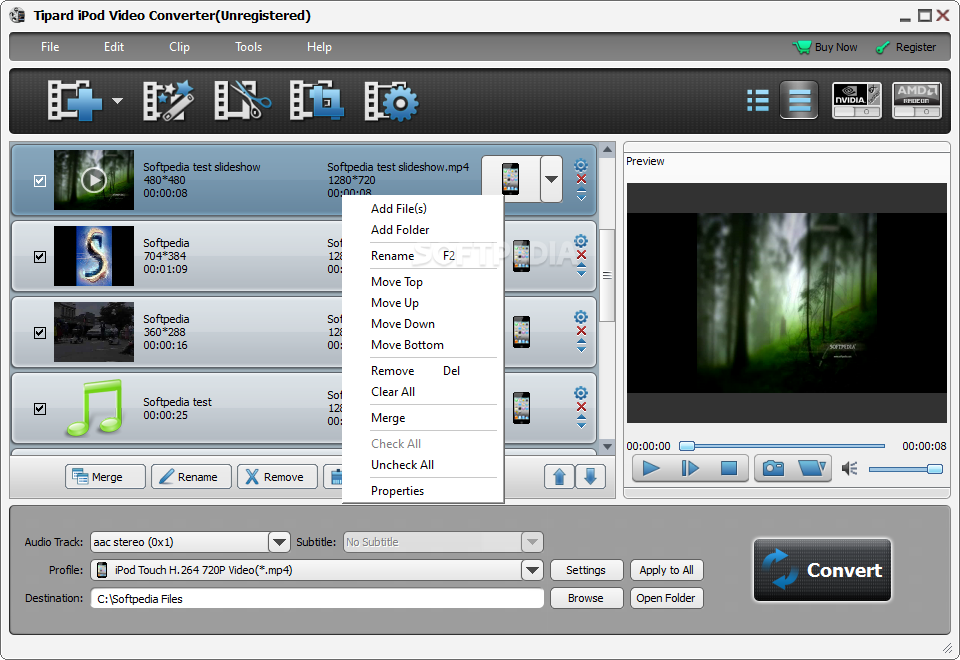Stop the preview playback
This screenshot has height=660, width=960.
click(x=729, y=468)
